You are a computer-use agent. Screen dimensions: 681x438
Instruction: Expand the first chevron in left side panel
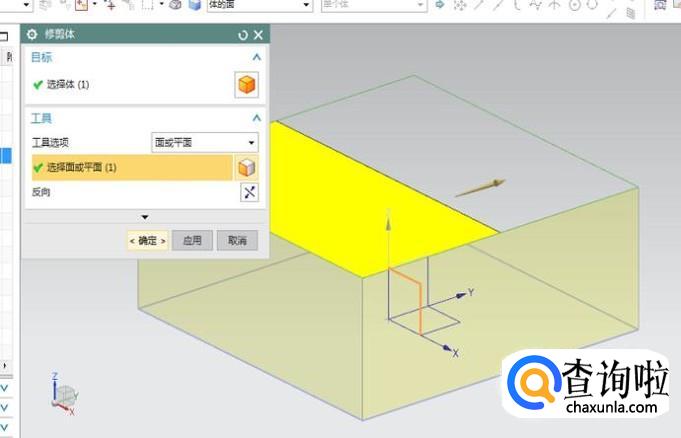(x=4, y=388)
